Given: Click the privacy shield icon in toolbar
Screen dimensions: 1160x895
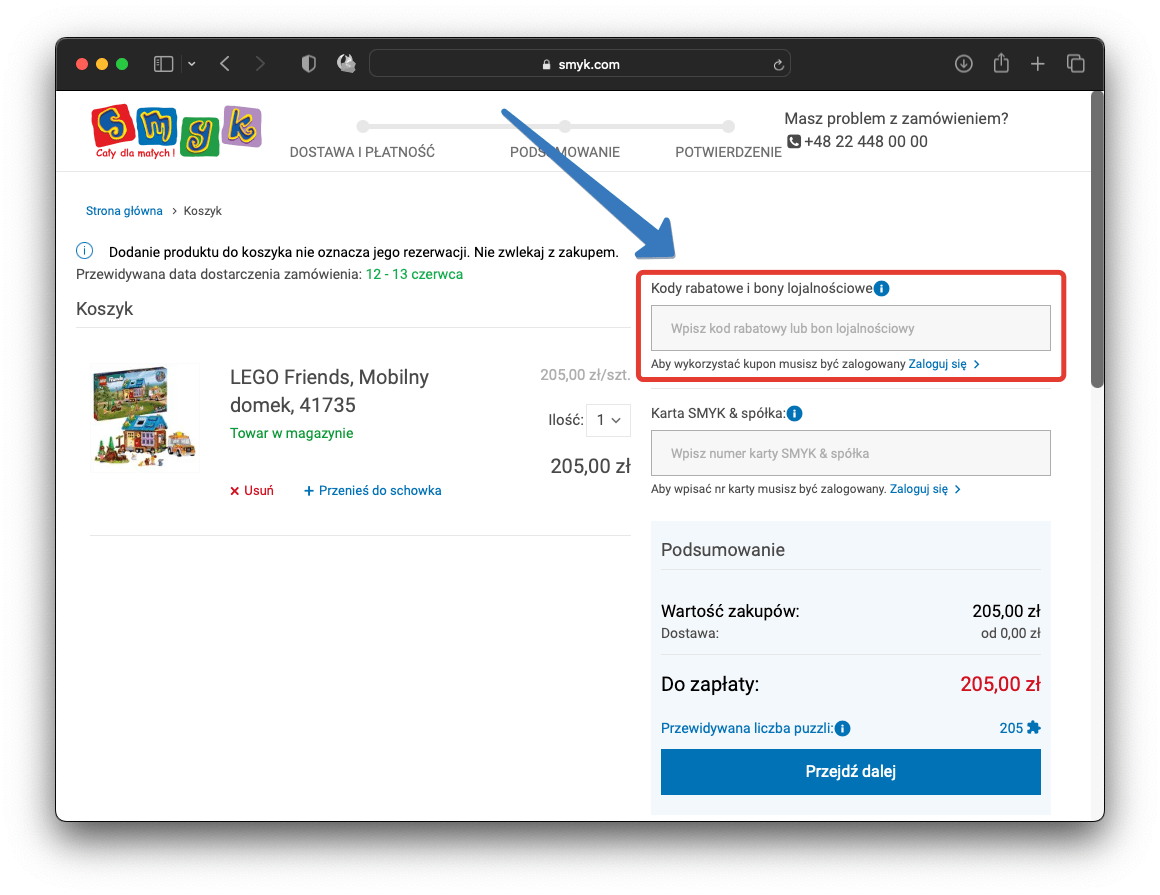Looking at the screenshot, I should coord(309,64).
